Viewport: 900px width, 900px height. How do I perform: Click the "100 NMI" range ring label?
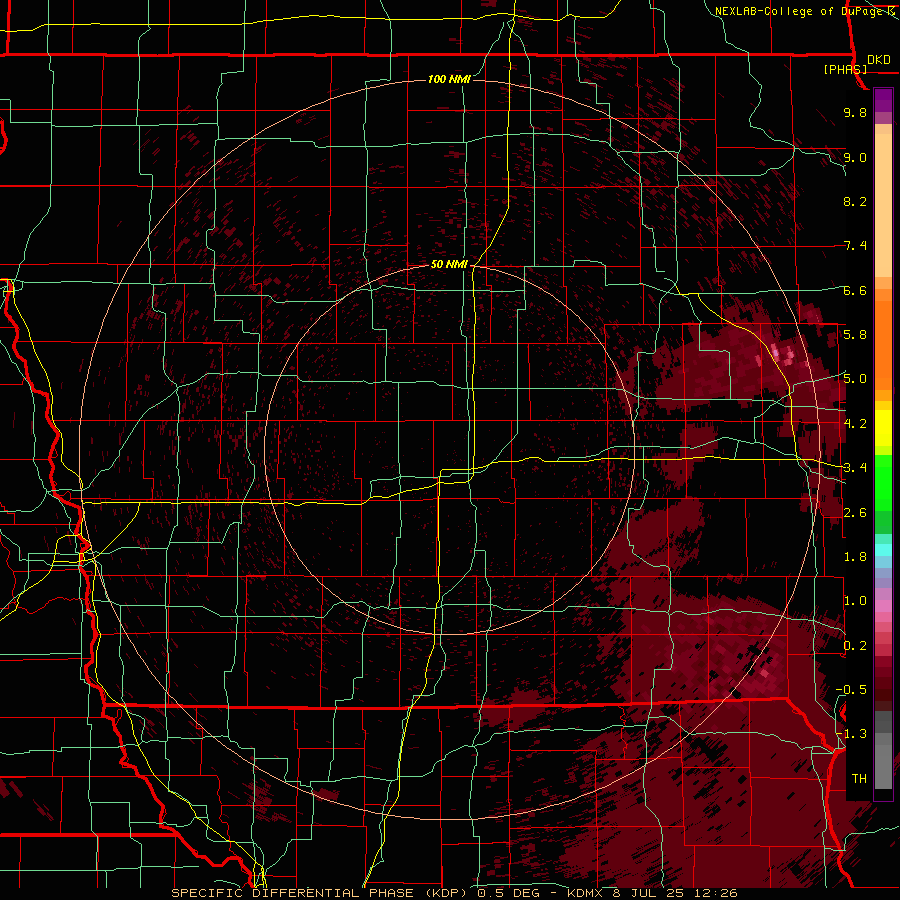pos(449,79)
